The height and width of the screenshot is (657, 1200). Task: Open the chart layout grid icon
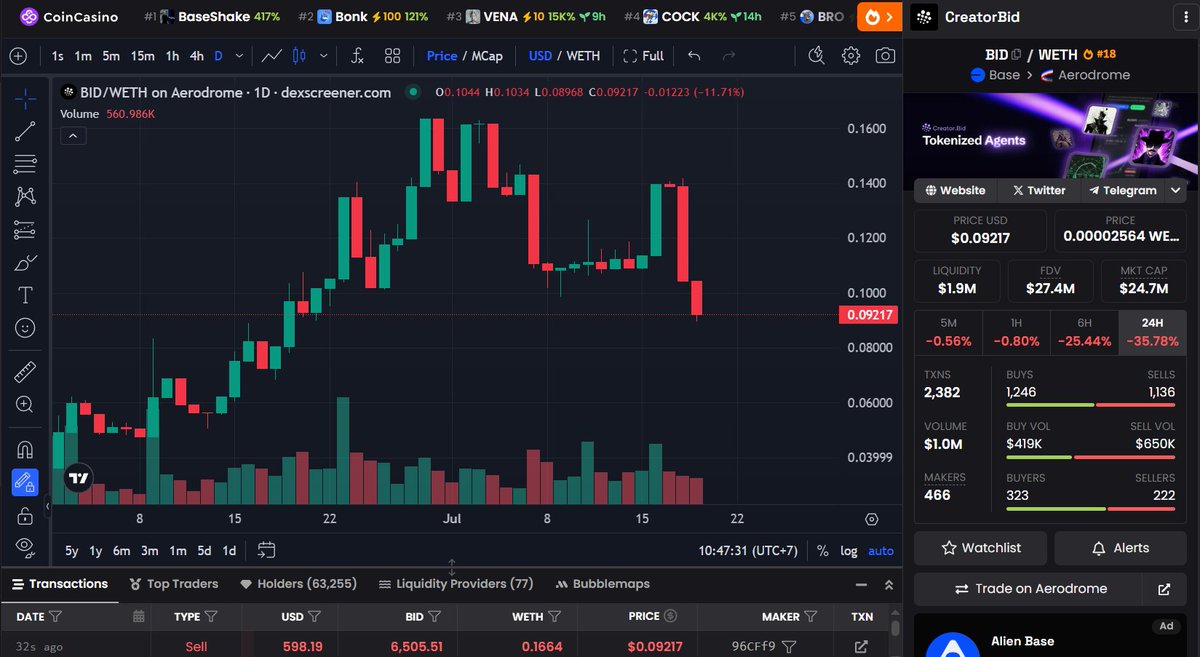tap(392, 56)
